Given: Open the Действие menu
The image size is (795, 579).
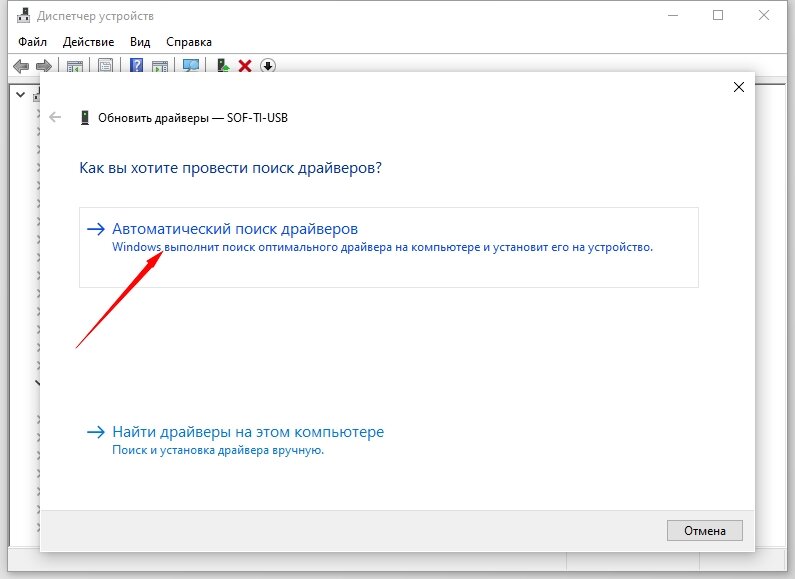Looking at the screenshot, I should point(88,42).
